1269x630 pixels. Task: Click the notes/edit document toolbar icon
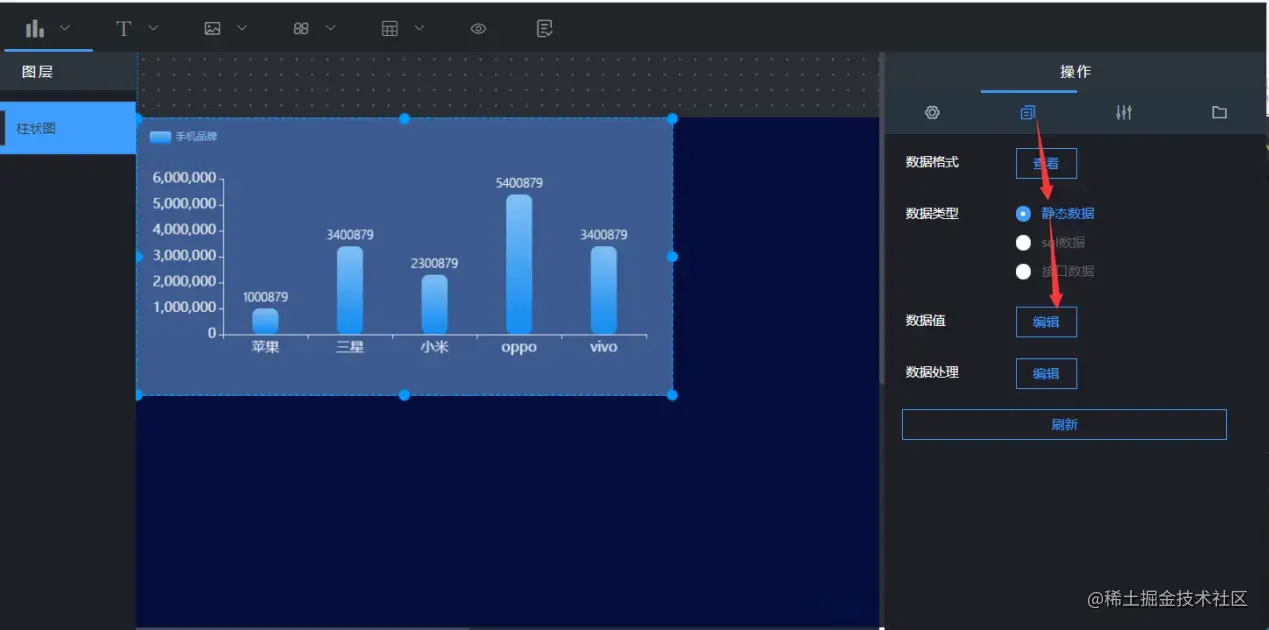(x=545, y=28)
